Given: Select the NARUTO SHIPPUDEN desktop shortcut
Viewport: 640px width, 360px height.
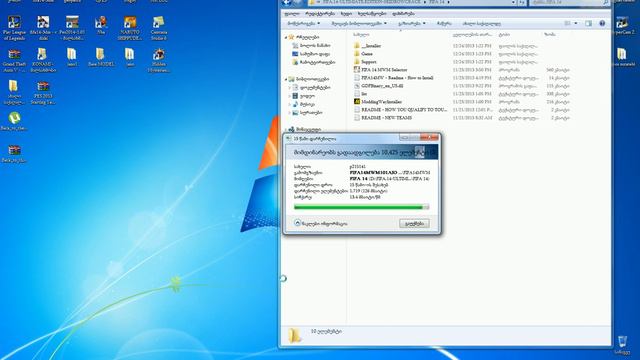Looking at the screenshot, I should point(130,28).
